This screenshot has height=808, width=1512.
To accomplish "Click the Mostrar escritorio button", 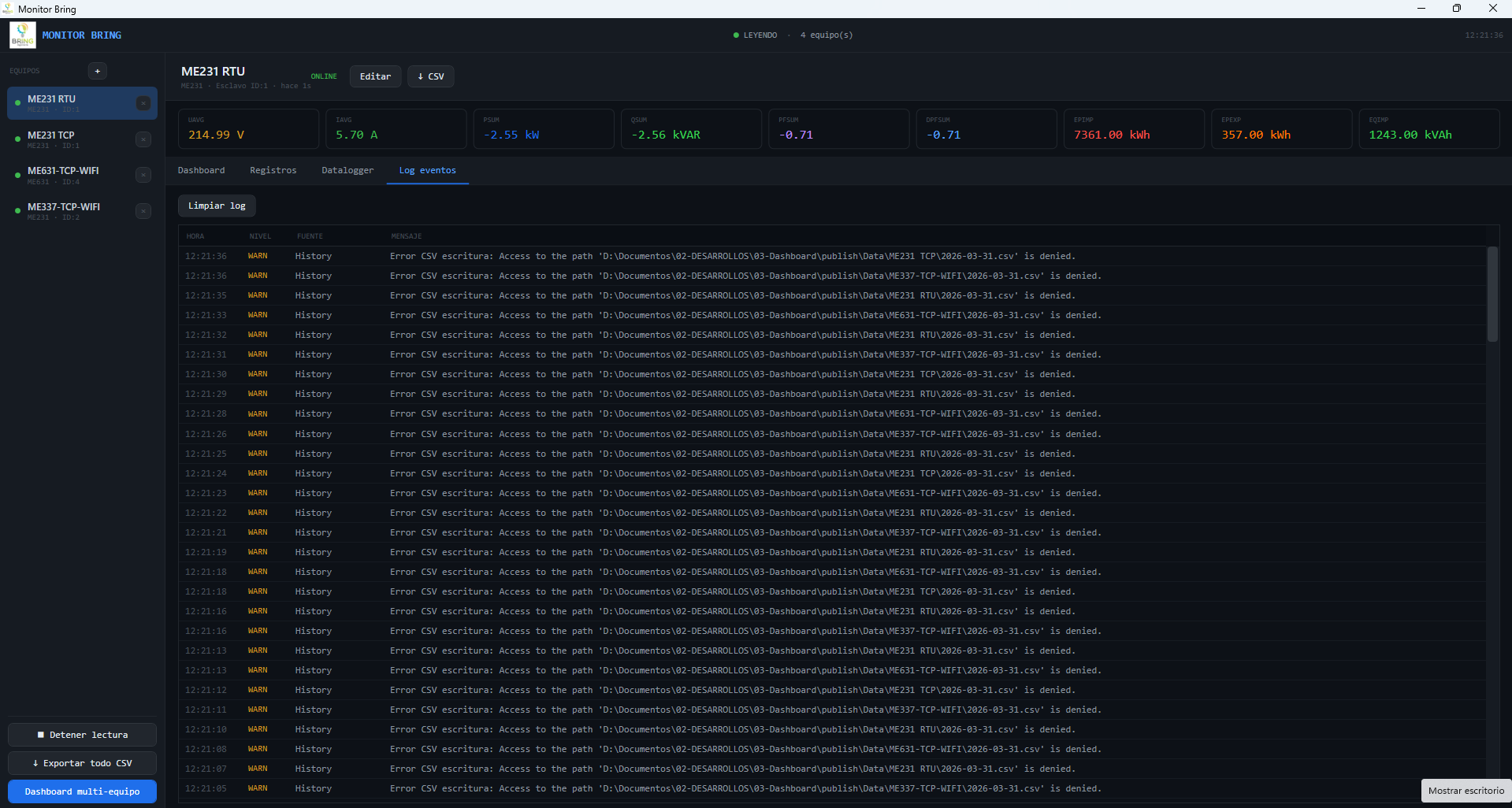I will 1466,791.
